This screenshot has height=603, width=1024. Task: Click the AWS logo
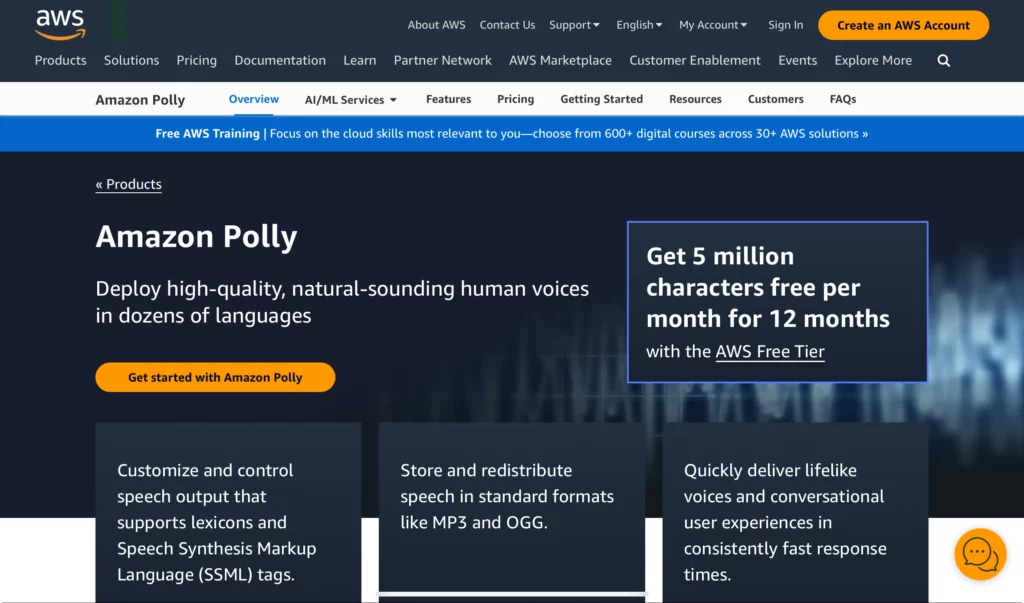point(60,25)
